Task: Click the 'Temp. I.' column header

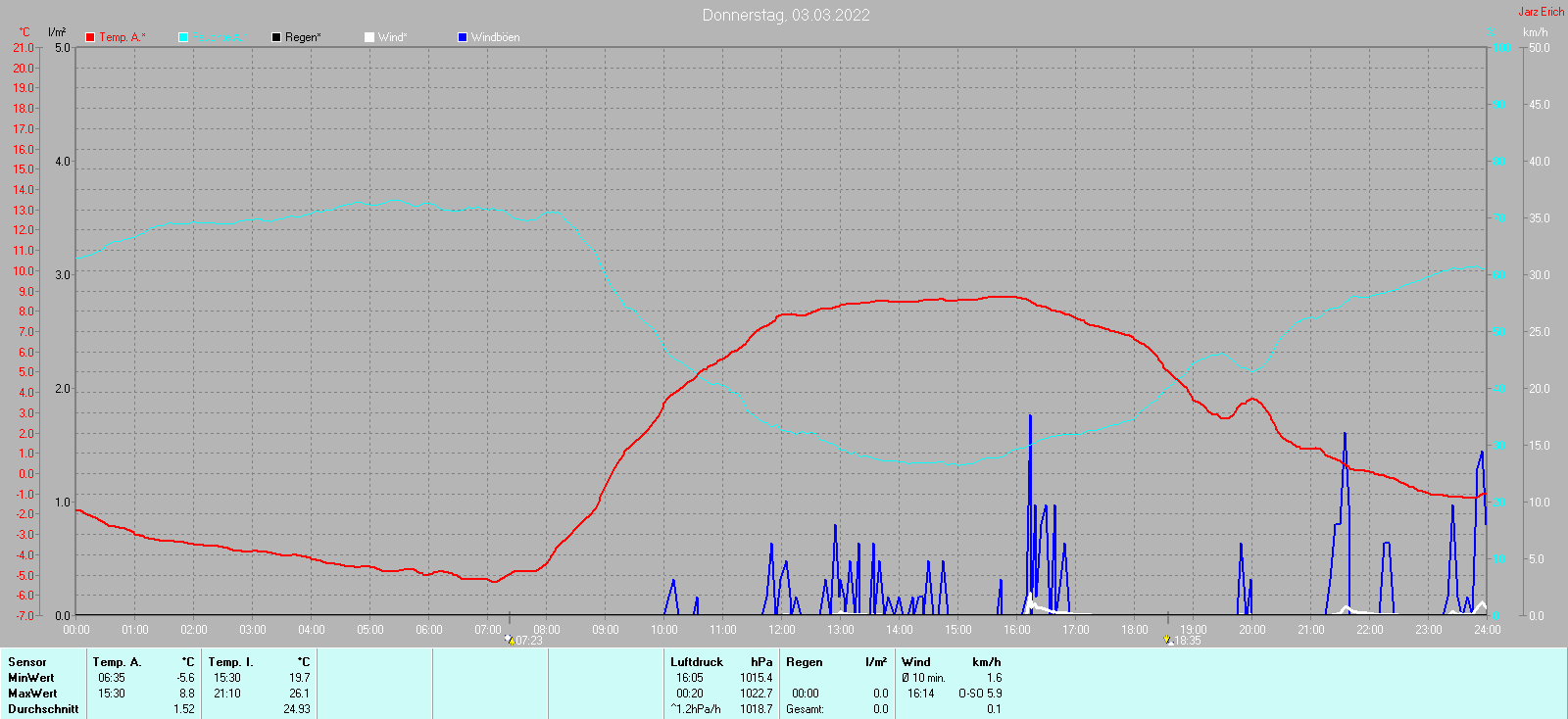Action: click(x=231, y=662)
